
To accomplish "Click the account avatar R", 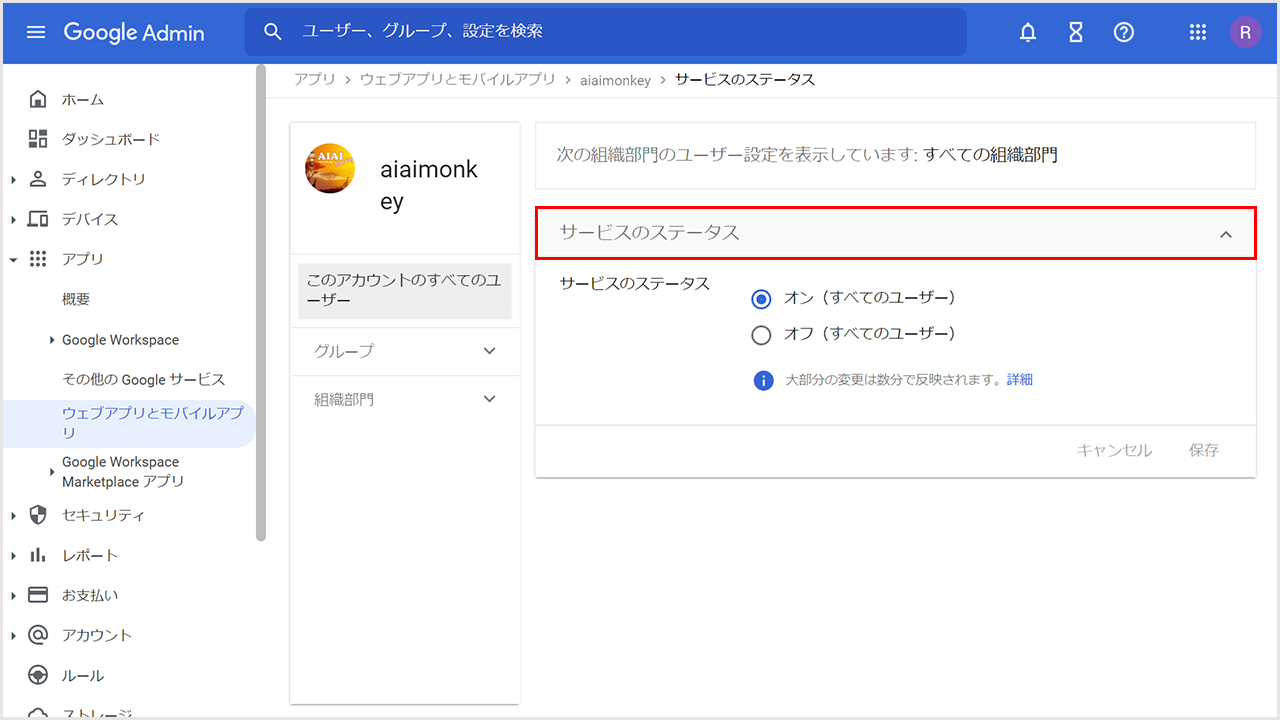I will point(1245,32).
